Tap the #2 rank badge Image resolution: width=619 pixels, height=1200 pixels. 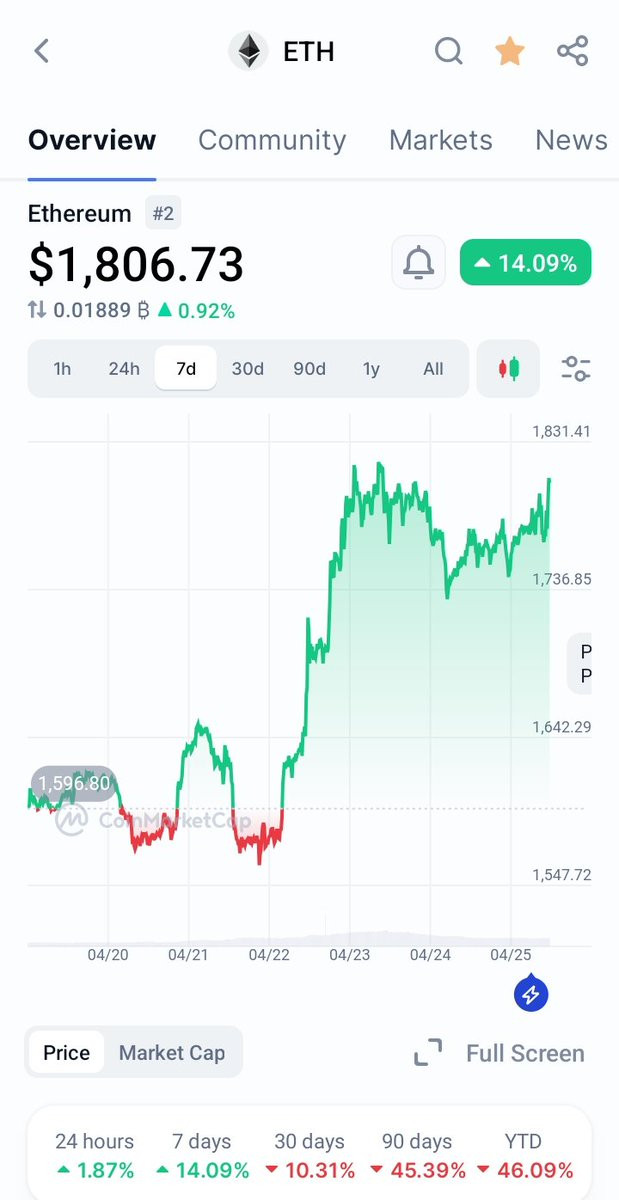(x=163, y=213)
